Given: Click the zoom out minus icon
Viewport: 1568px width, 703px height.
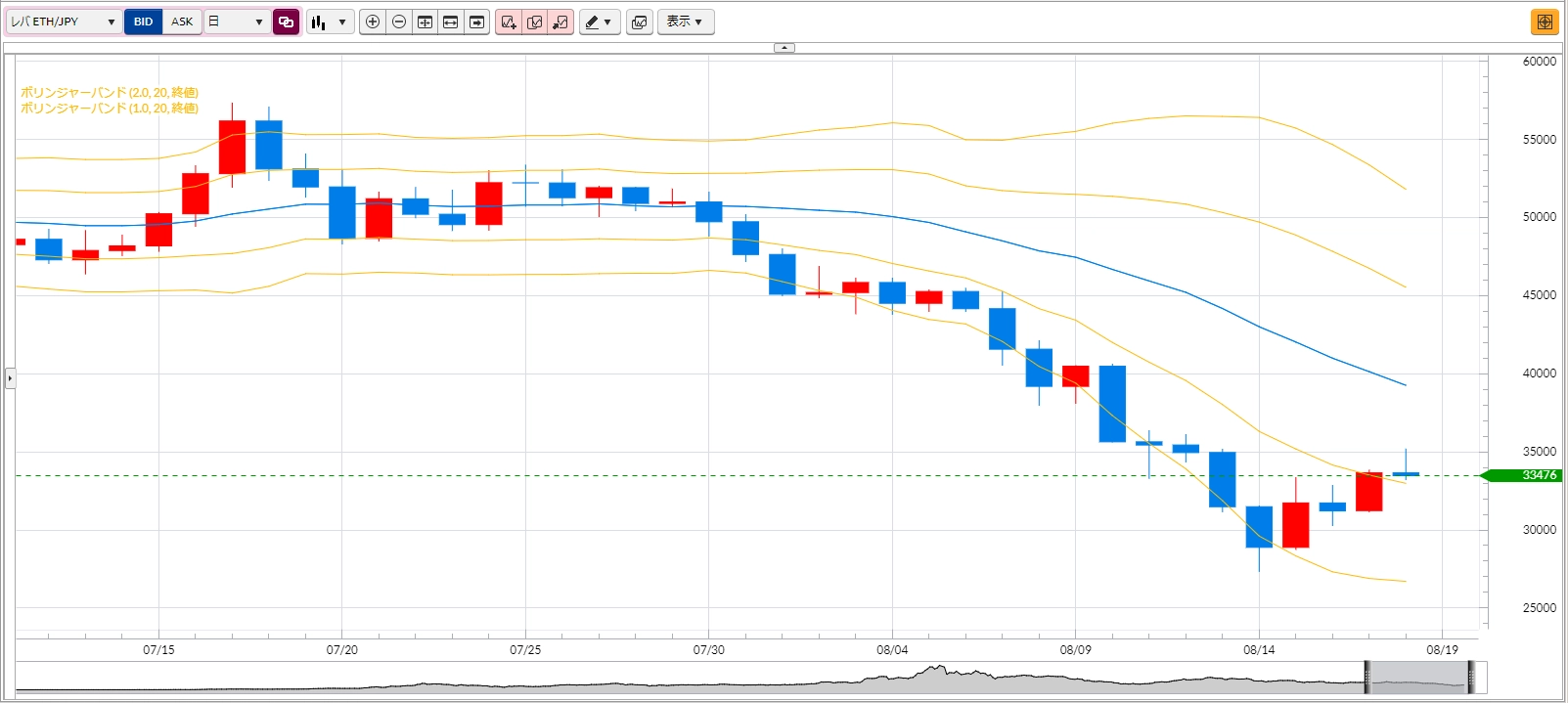Looking at the screenshot, I should tap(399, 22).
